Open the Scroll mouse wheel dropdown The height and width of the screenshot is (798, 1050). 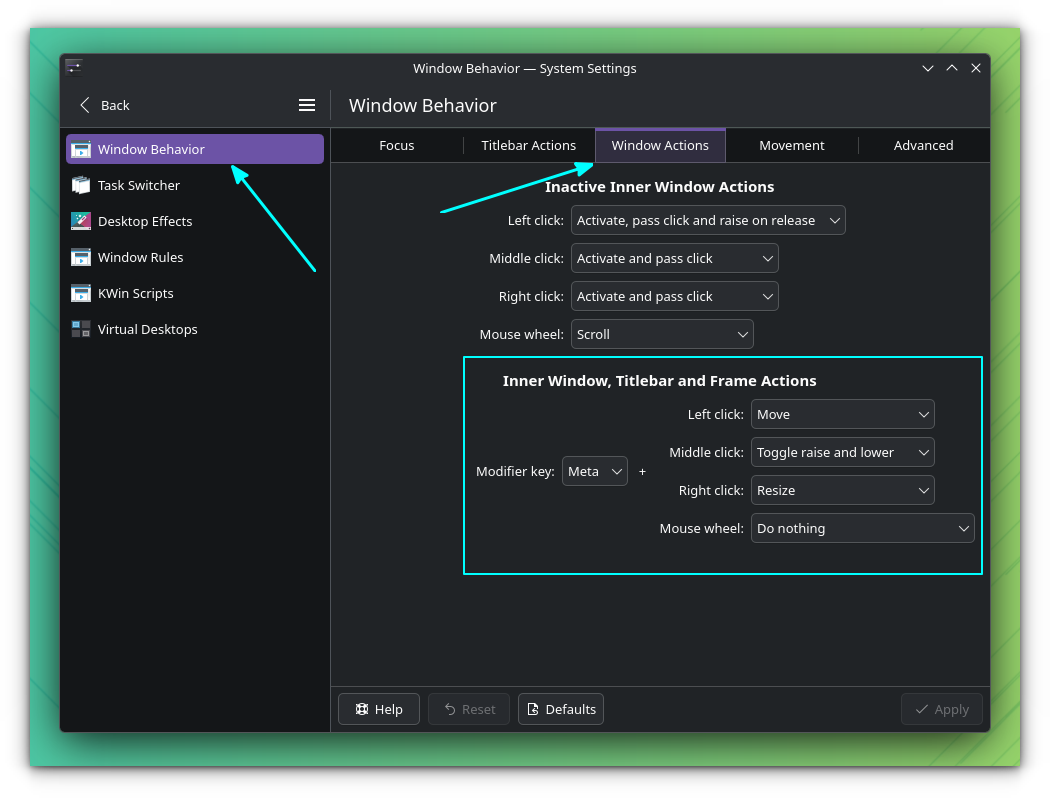(x=662, y=334)
